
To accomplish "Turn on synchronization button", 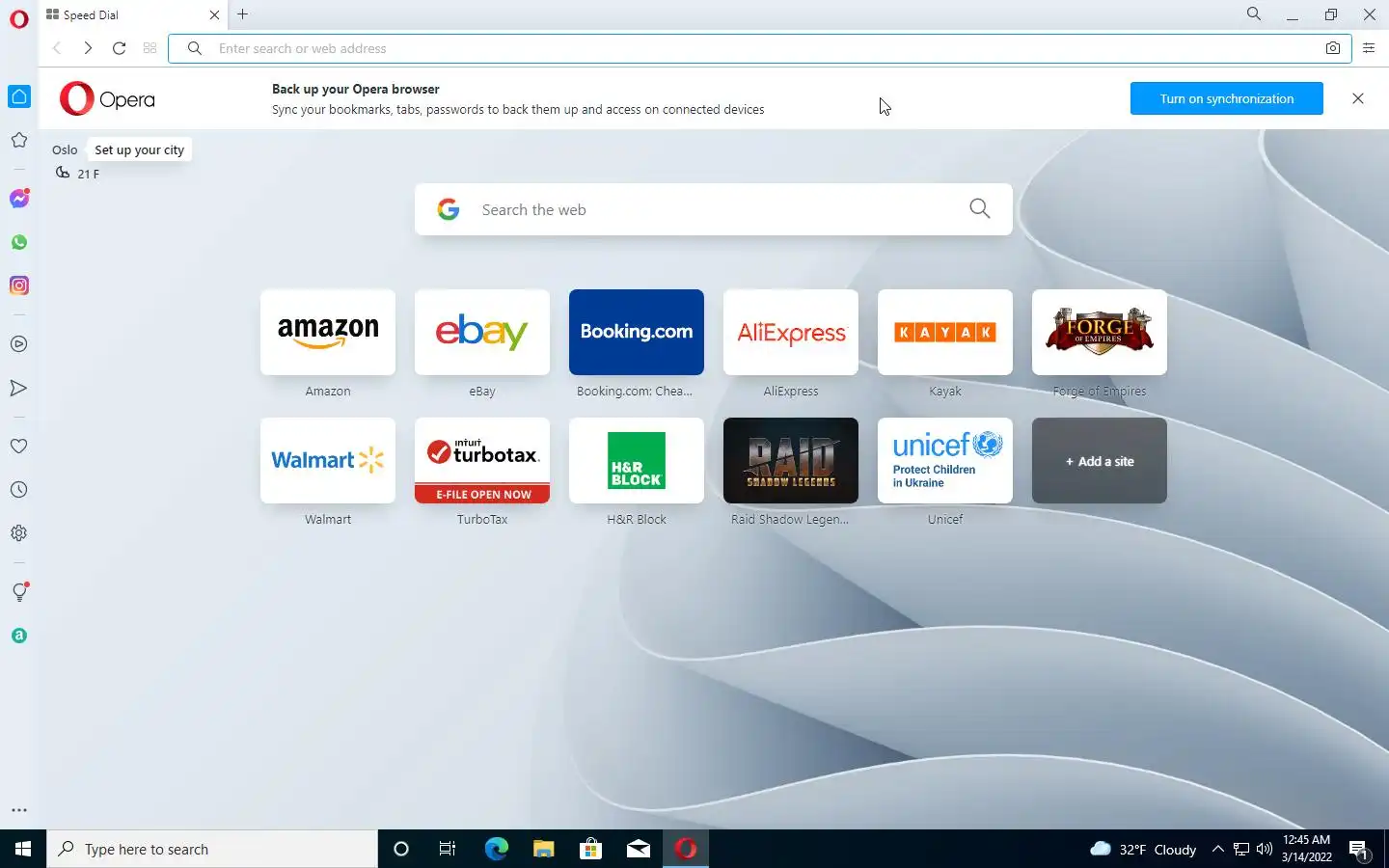I will tap(1227, 98).
